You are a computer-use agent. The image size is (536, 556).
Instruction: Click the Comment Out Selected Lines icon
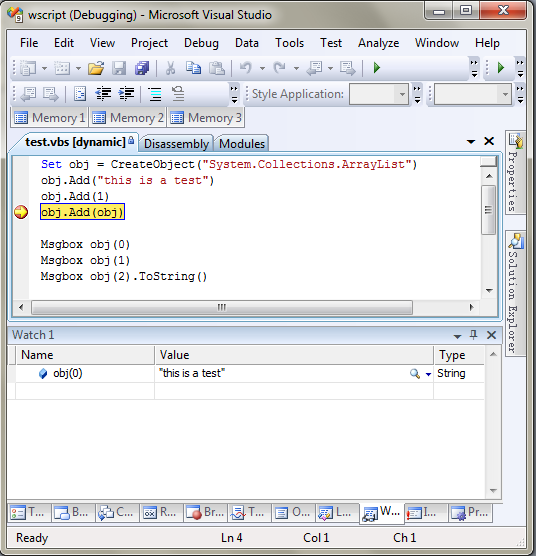(x=155, y=94)
